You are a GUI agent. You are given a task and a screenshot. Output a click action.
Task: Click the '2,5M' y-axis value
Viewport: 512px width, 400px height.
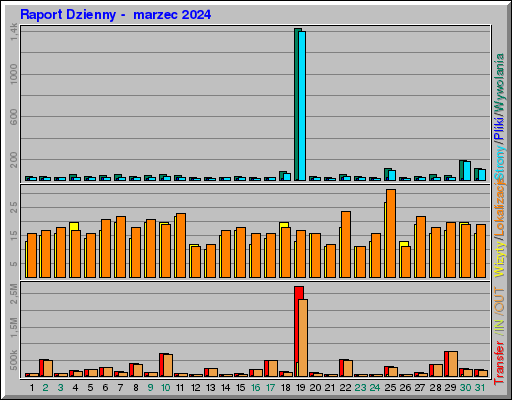coord(14,294)
